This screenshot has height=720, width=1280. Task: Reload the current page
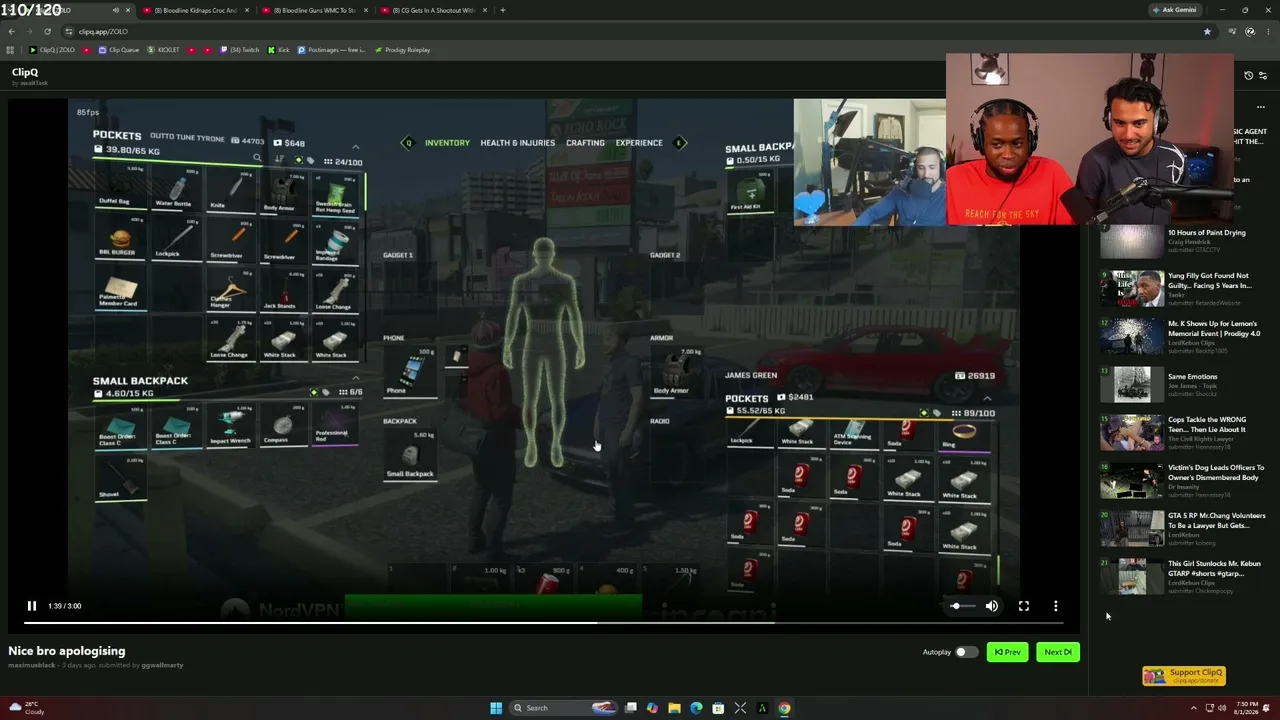47,31
